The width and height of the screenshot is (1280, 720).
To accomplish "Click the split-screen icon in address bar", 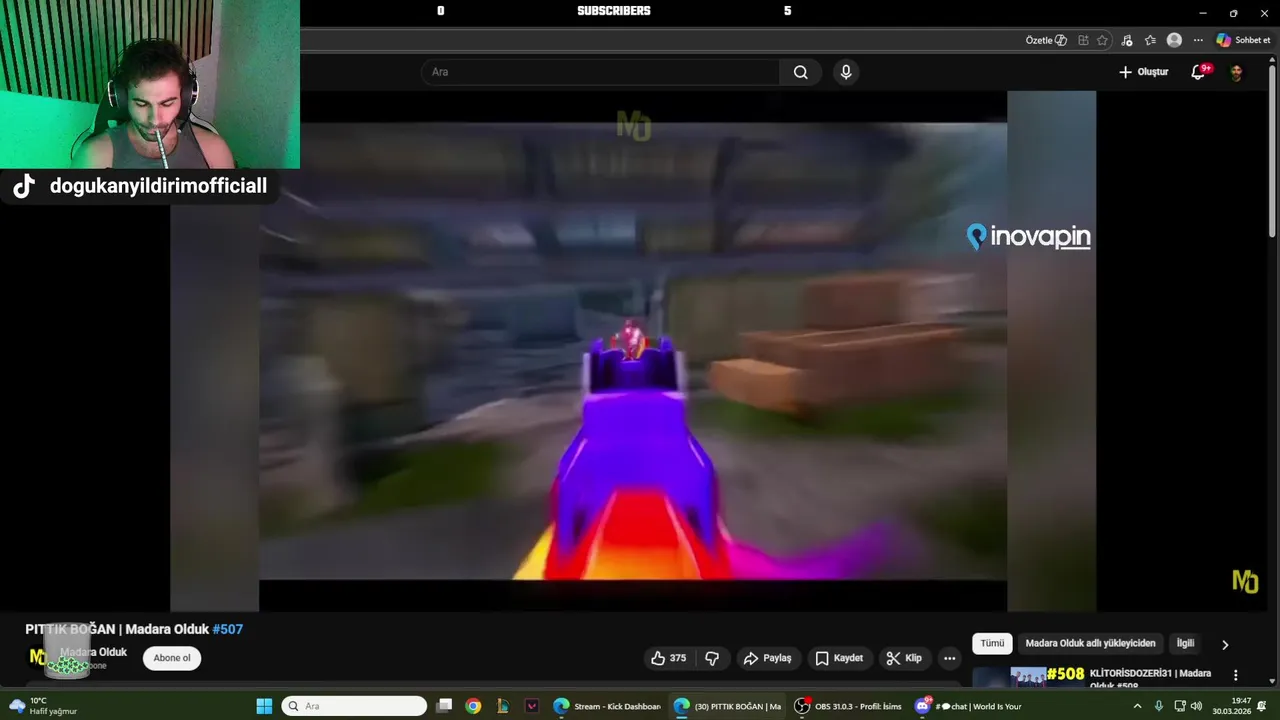I will tap(1083, 40).
